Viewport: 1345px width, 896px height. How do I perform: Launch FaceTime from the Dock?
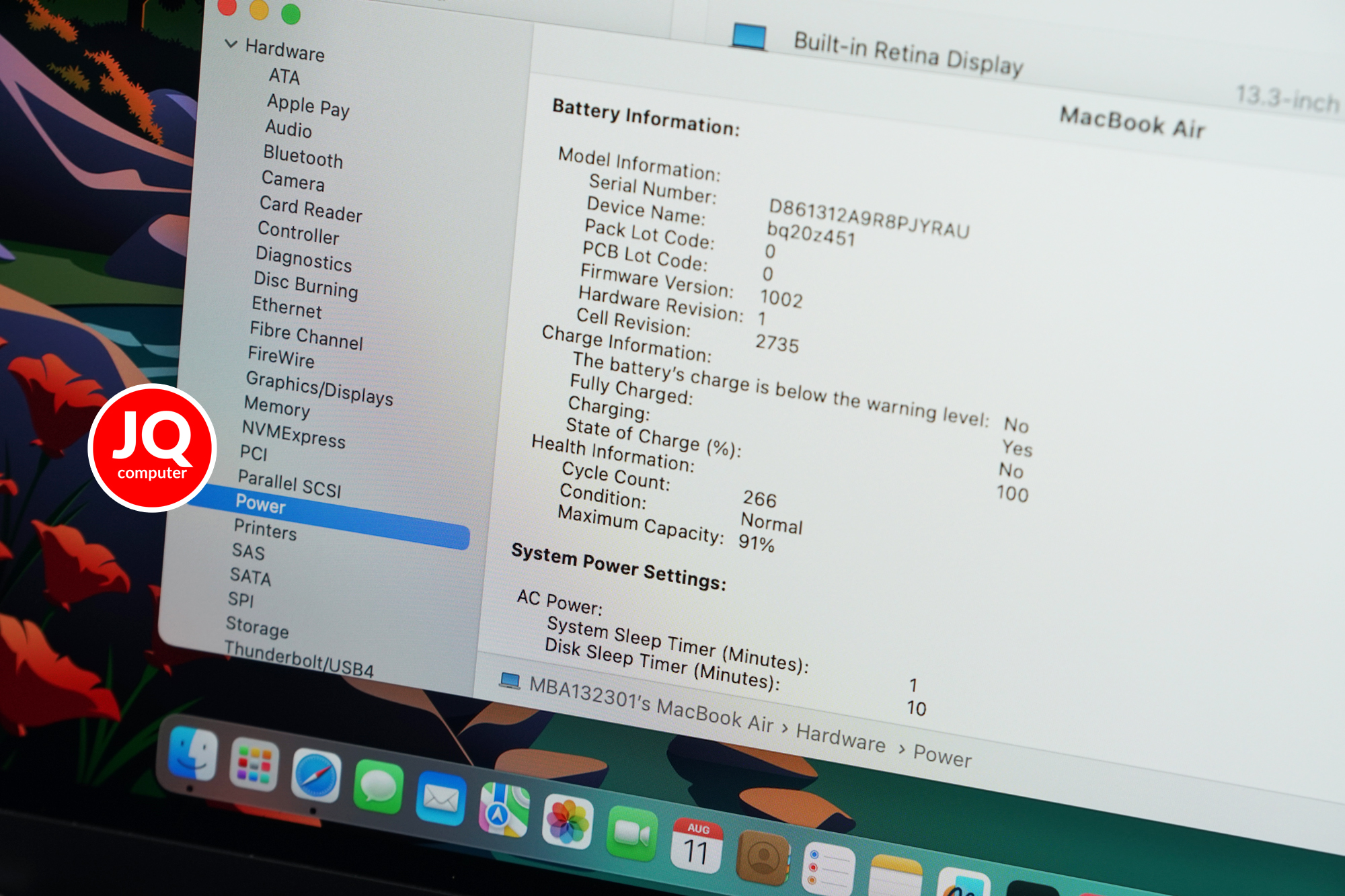(631, 835)
